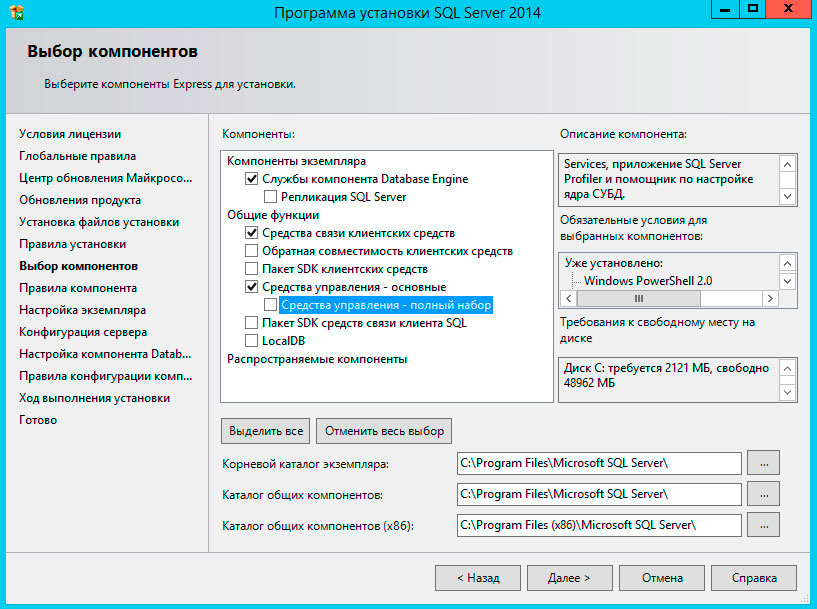Image resolution: width=817 pixels, height=609 pixels.
Task: Check Средства управления - полный набор
Action: 270,305
